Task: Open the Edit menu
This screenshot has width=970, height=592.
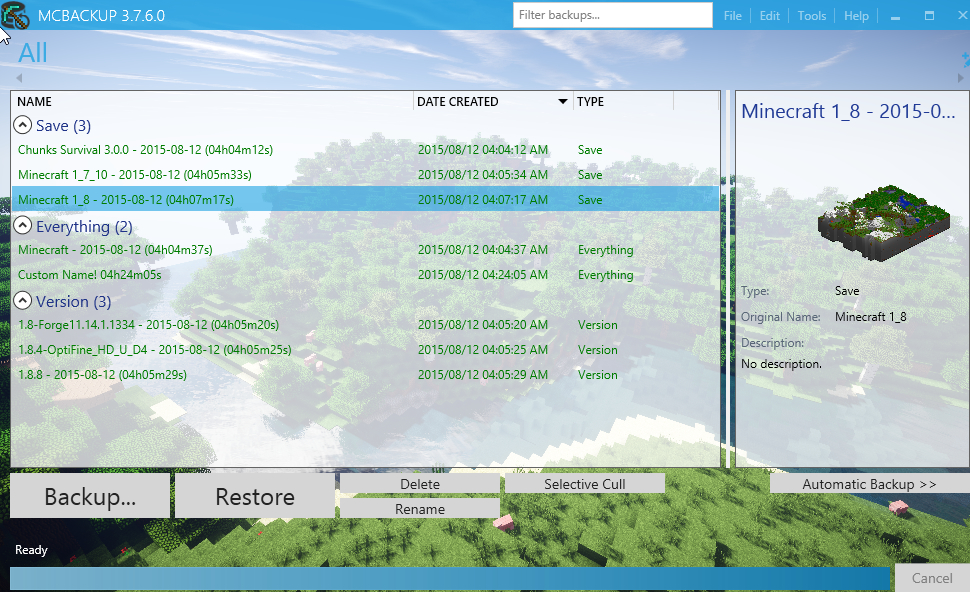Action: pyautogui.click(x=769, y=15)
